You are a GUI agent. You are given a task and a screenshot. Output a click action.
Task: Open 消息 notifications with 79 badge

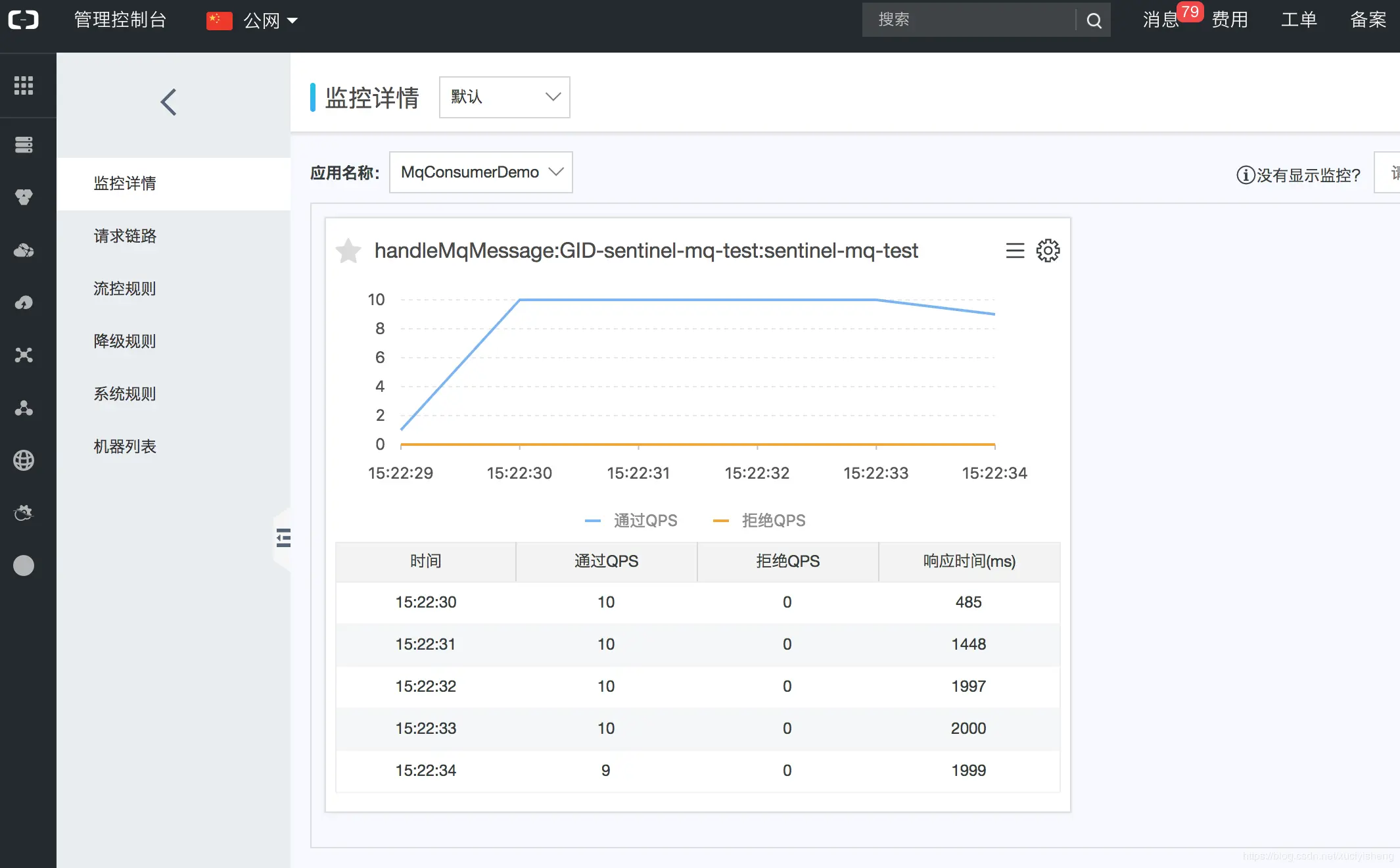tap(1161, 20)
